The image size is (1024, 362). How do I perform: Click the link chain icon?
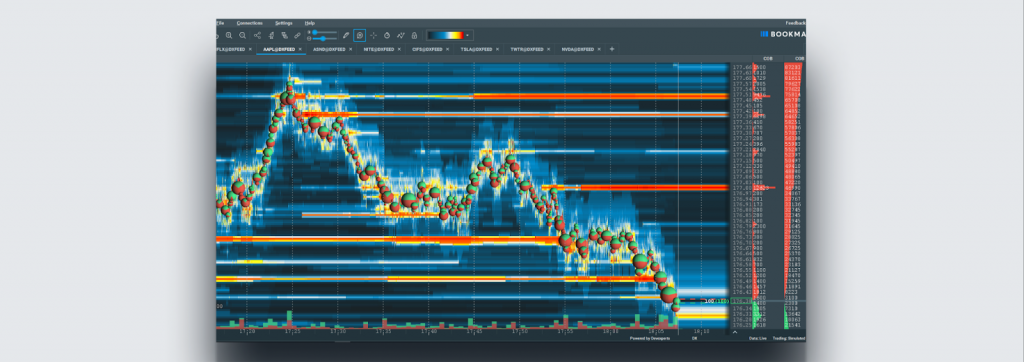click(297, 35)
